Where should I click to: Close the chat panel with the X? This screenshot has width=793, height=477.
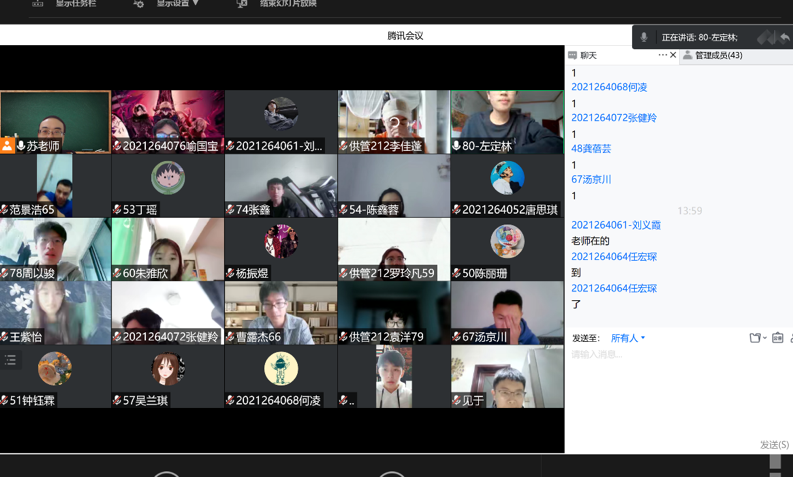(673, 55)
